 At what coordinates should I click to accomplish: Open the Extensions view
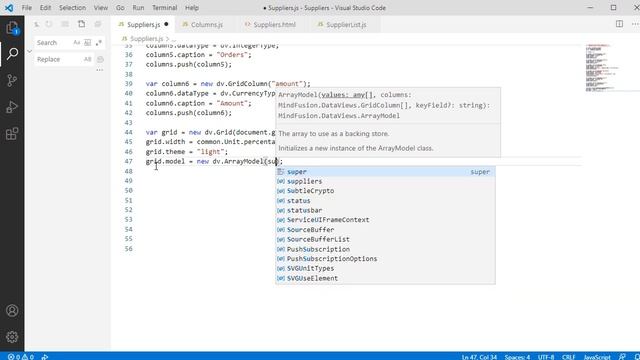tap(12, 133)
